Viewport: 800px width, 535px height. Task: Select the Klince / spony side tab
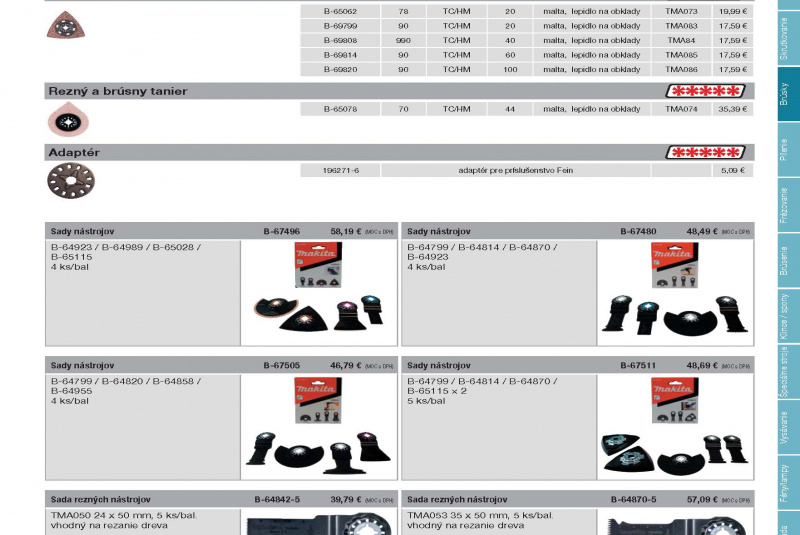pos(789,316)
